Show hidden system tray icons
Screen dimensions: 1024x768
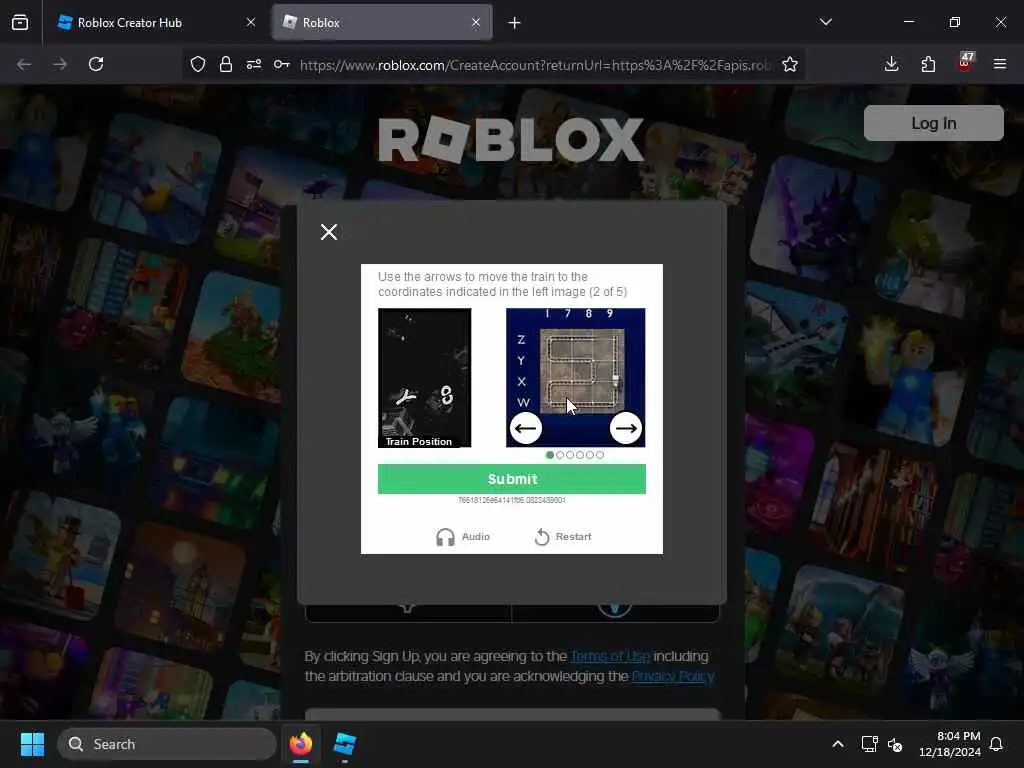838,744
